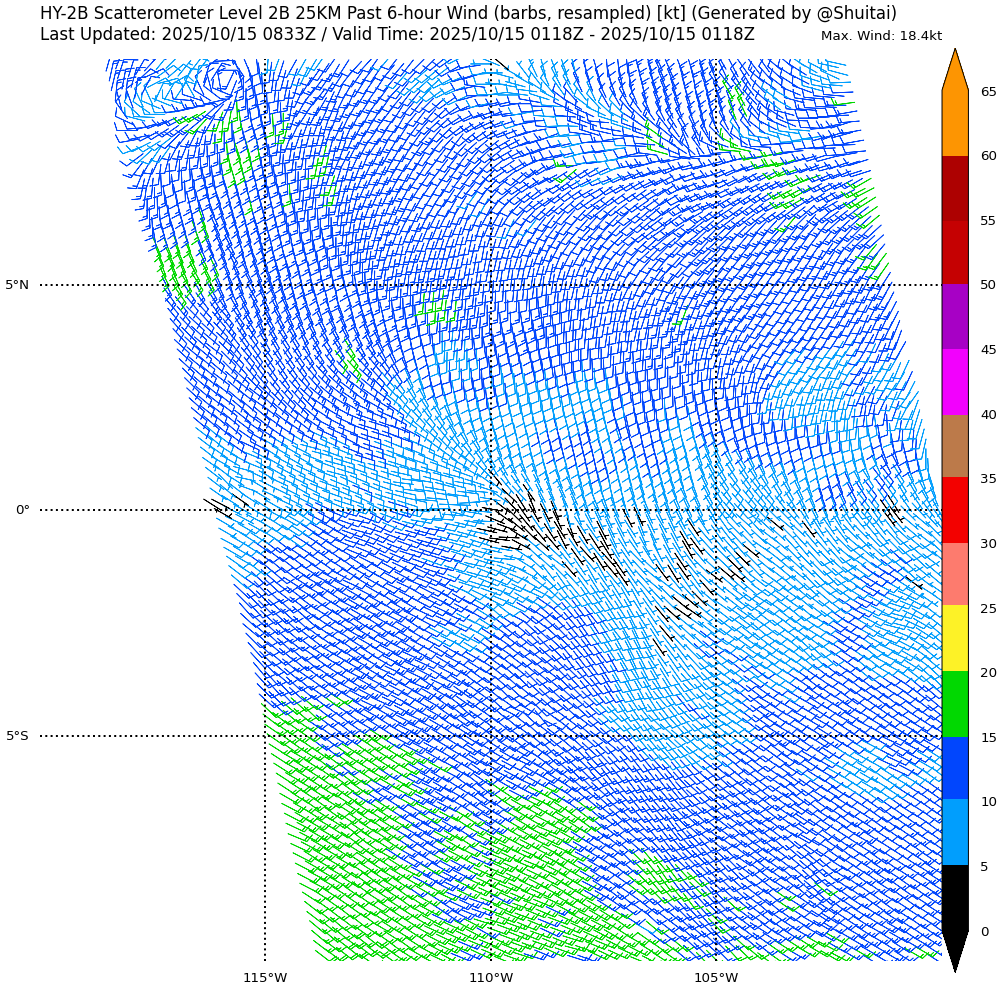This screenshot has width=1002, height=989.
Task: Click the black arrow below the colorbar
Action: pos(955,950)
